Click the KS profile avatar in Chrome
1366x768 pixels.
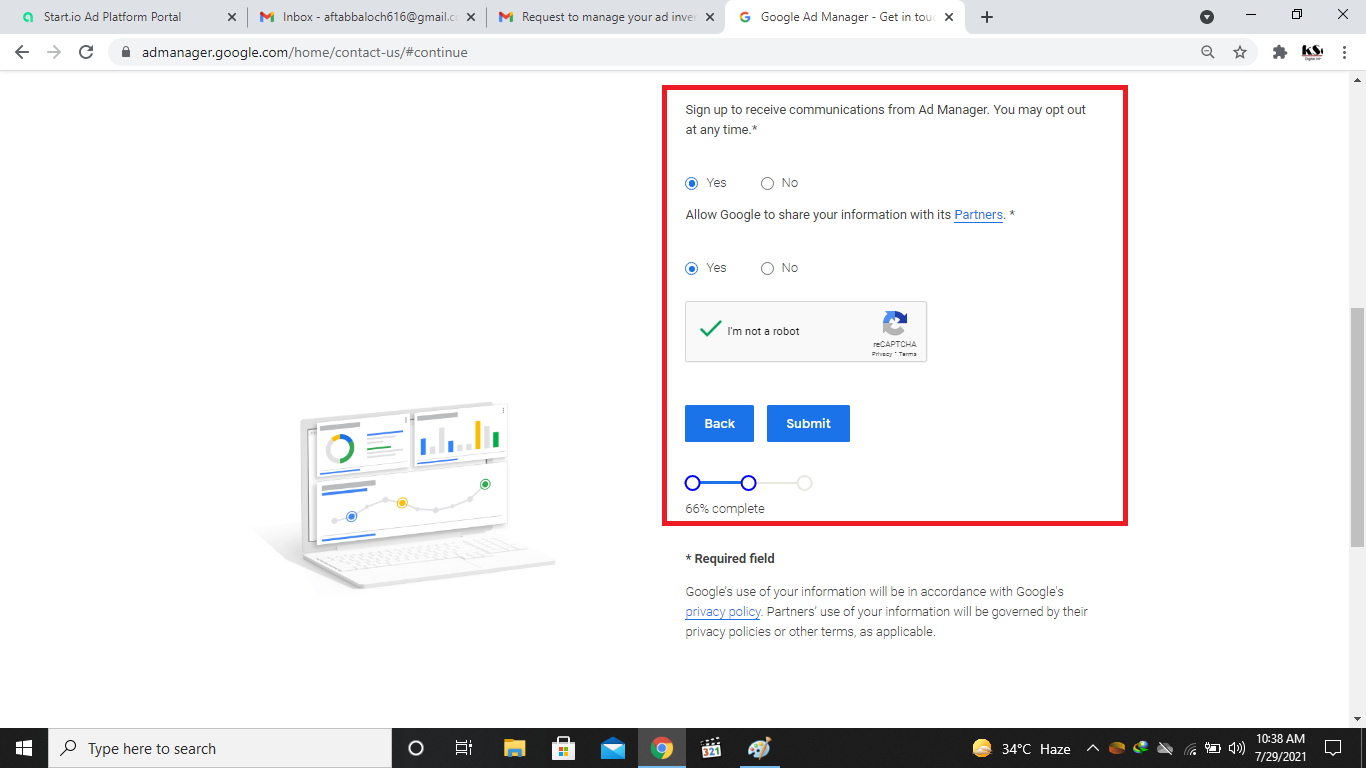pyautogui.click(x=1312, y=52)
